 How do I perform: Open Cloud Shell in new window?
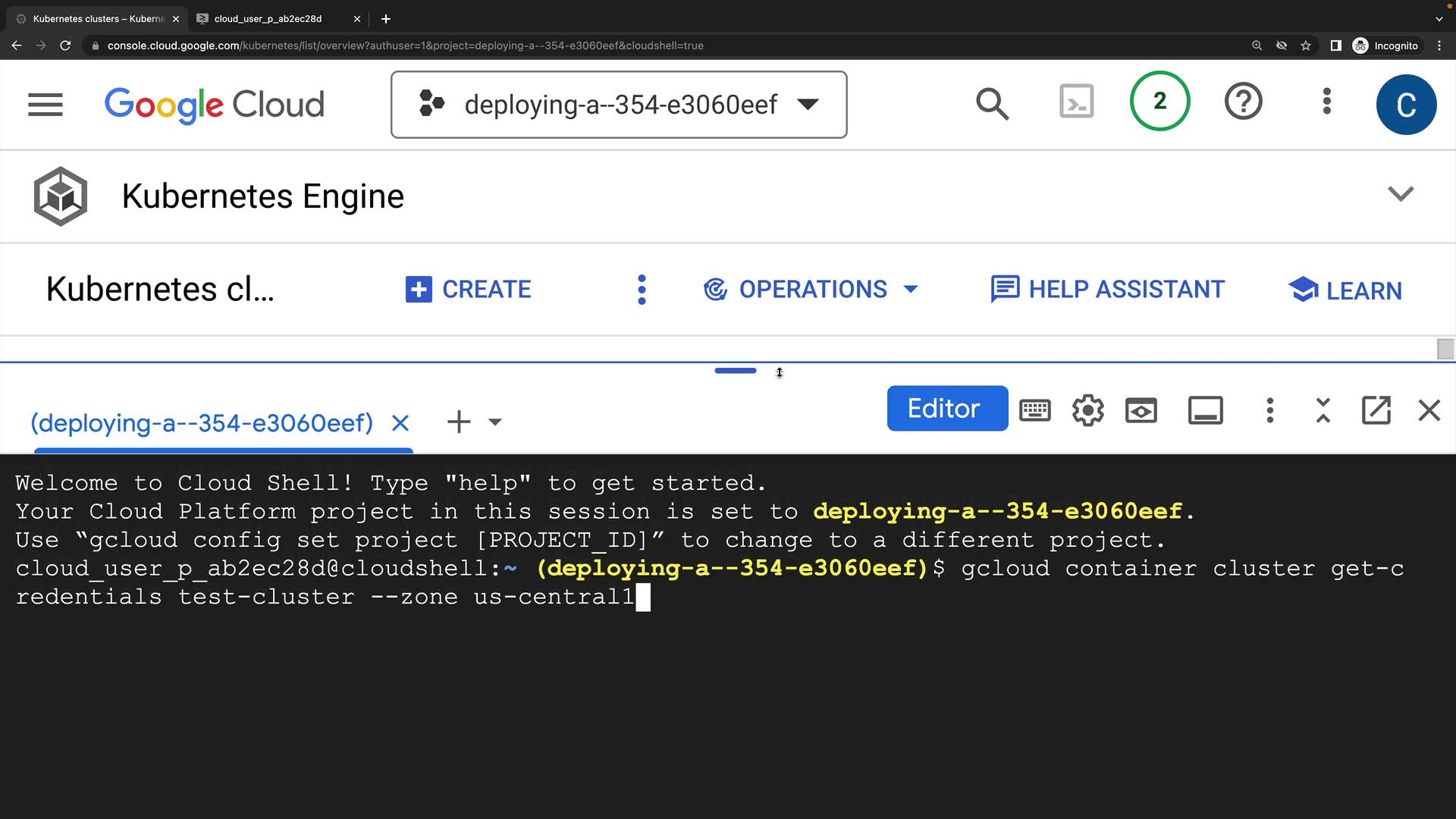click(x=1376, y=410)
